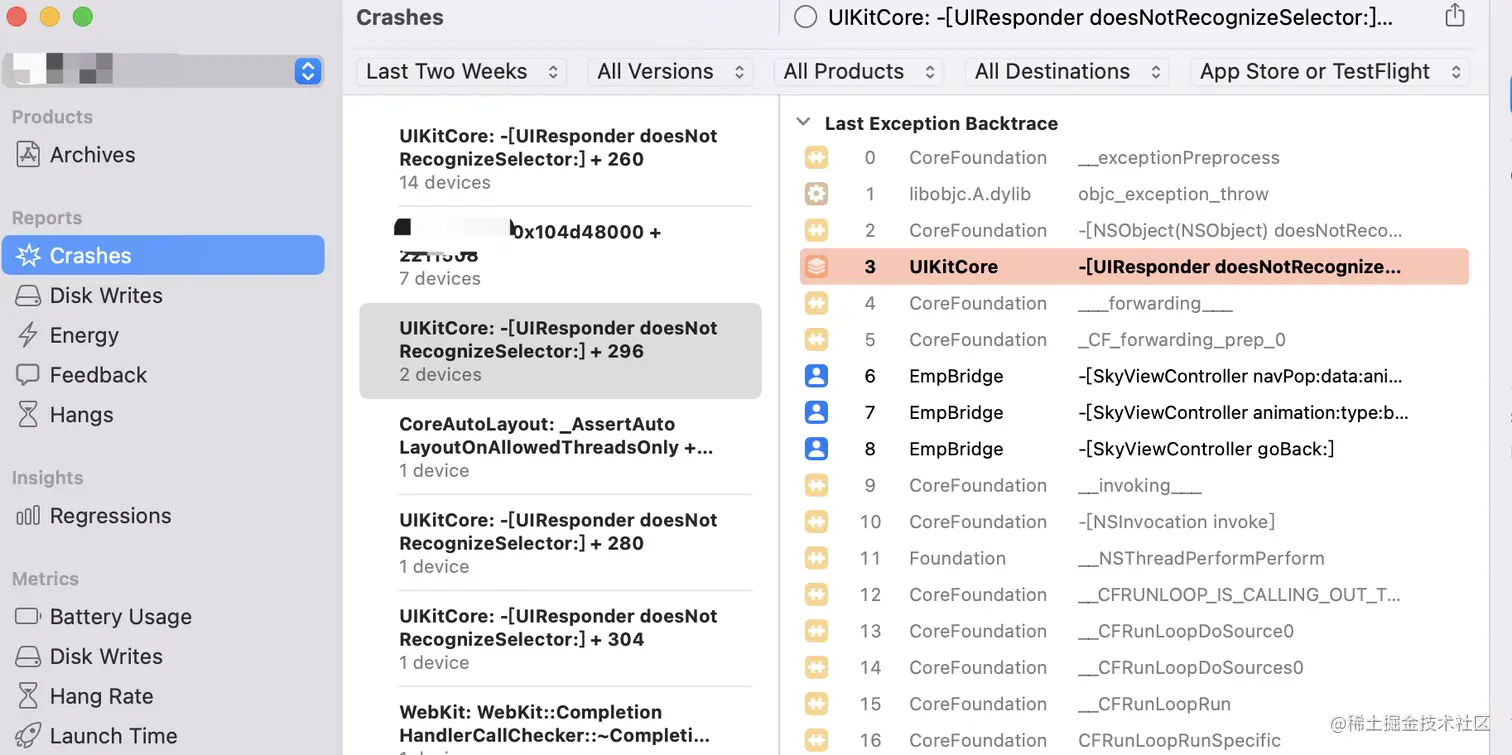The width and height of the screenshot is (1512, 755).
Task: Select the CoreAutoLayout crash entry
Action: (x=558, y=447)
